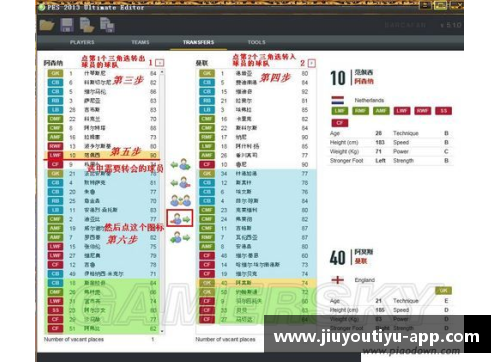500x362 pixels.
Task: Select LWF number 27 rated 79
Action: click(102, 255)
